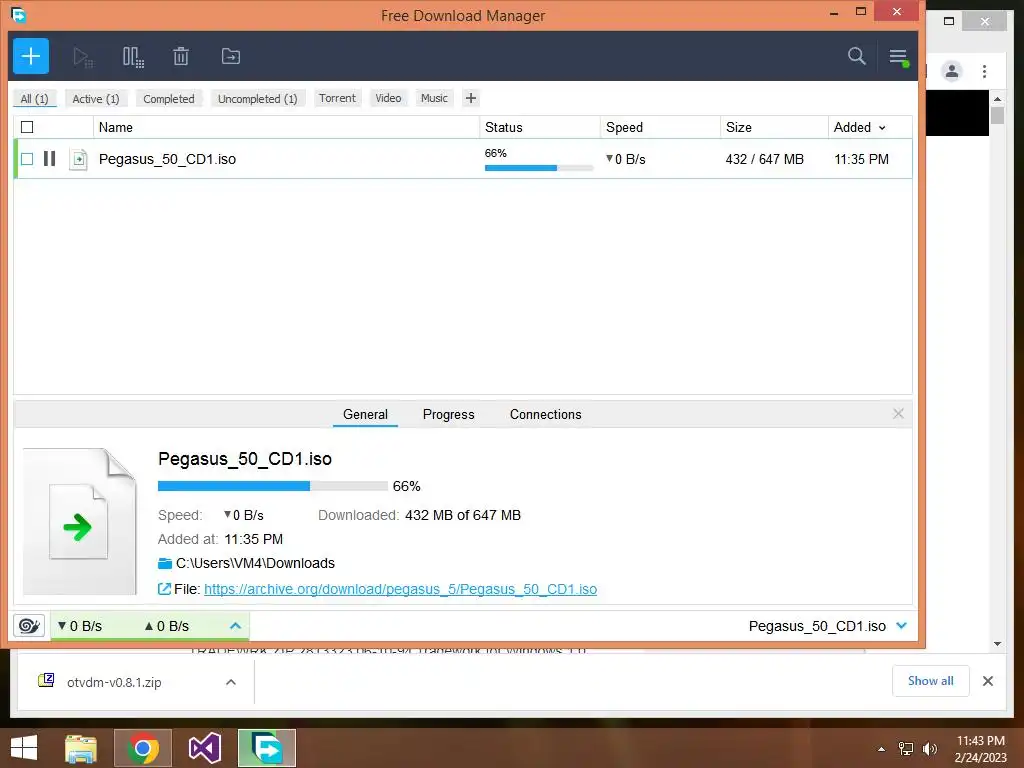
Task: Click the Start all downloads toolbar icon
Action: coord(83,57)
